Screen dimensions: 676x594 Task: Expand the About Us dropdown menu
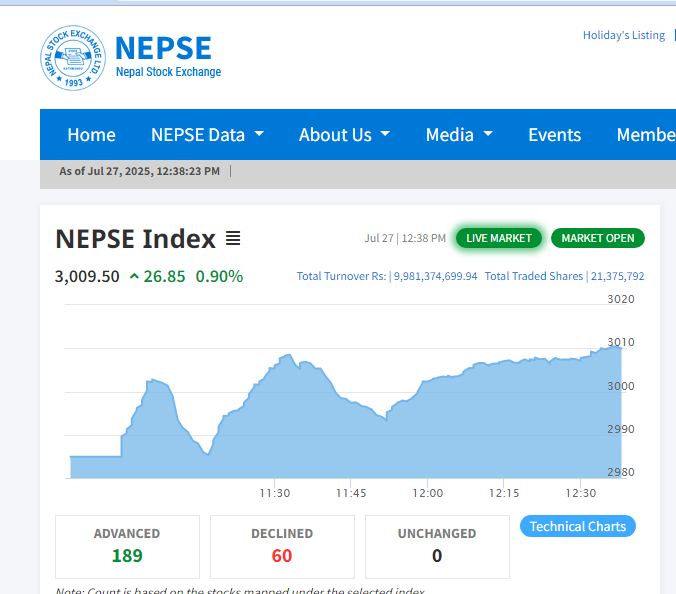[x=344, y=135]
